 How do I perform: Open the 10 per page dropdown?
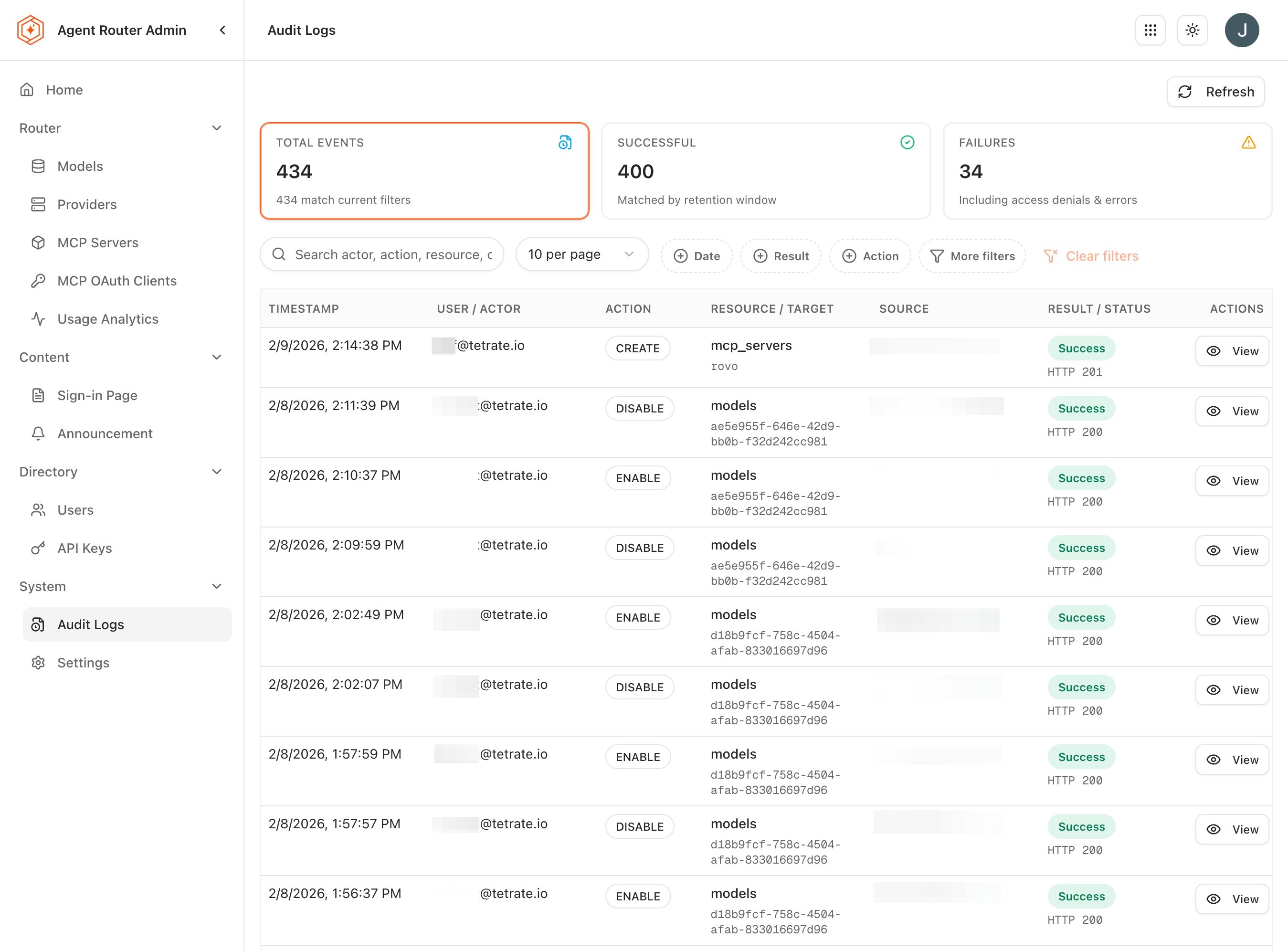click(582, 254)
